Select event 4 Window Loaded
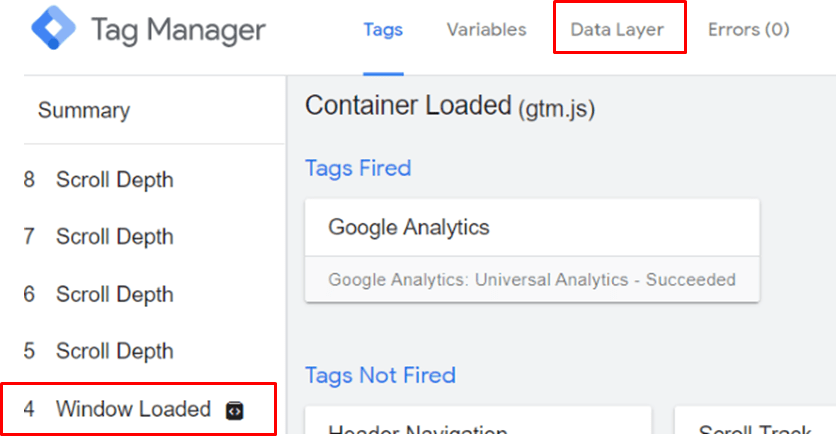Viewport: 836px width, 436px height. [x=139, y=409]
